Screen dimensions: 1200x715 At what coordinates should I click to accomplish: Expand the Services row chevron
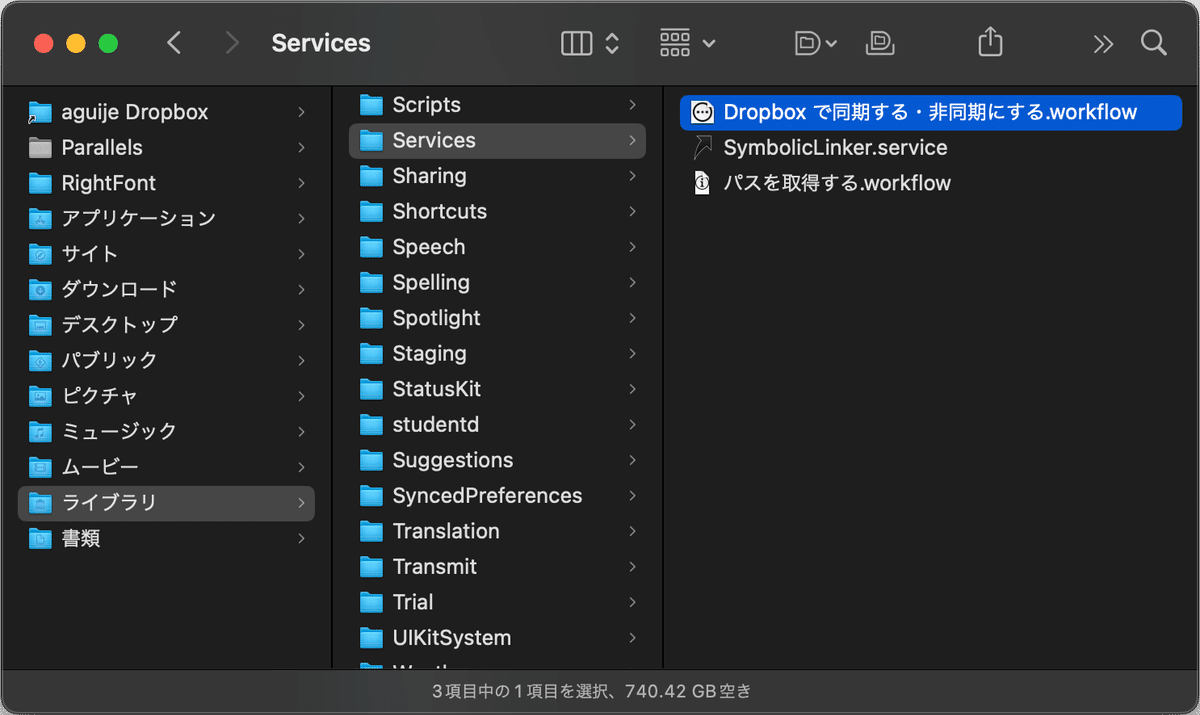click(x=632, y=141)
